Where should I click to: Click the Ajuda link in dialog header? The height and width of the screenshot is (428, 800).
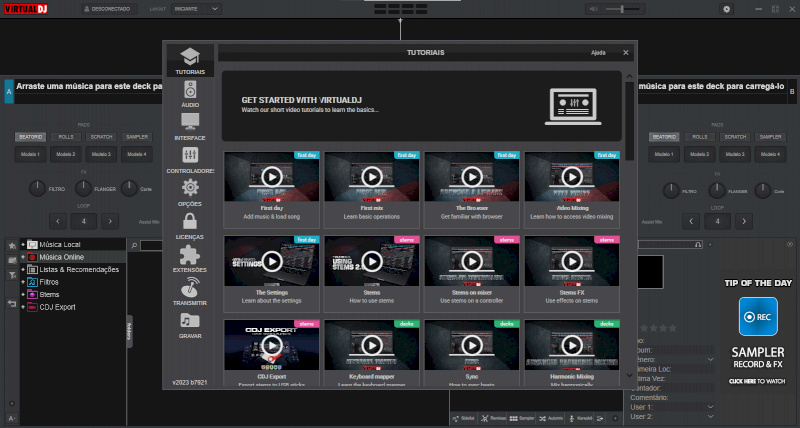(x=598, y=52)
